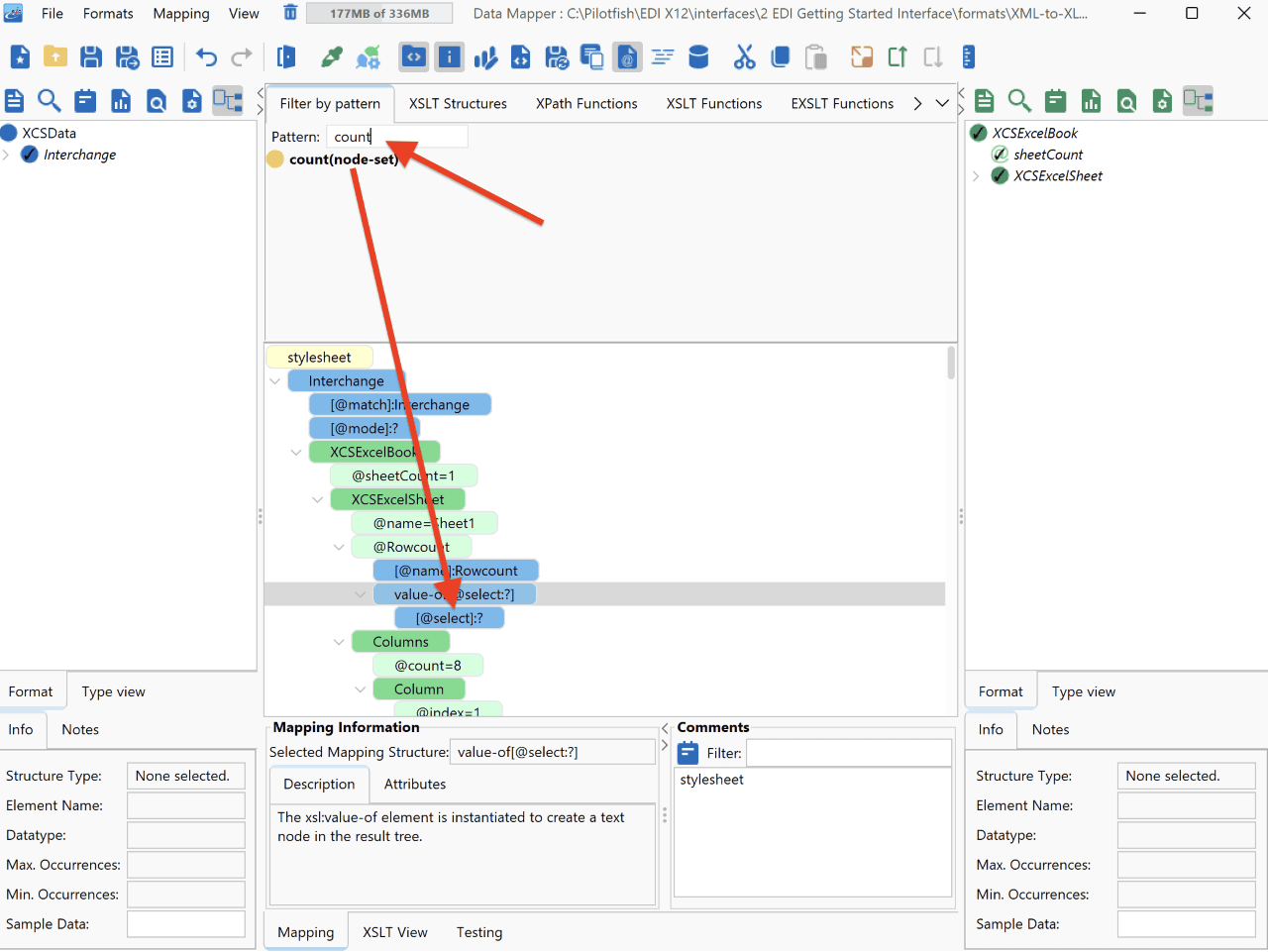
Task: Open the tab list dropdown chevron
Action: coord(942,103)
